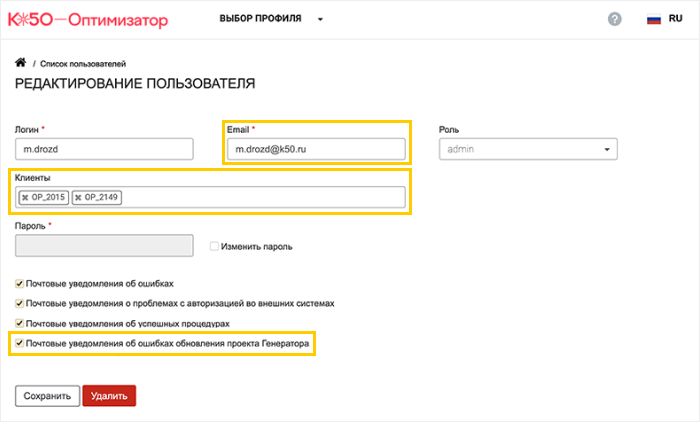Toggle the Изменить пароль checkbox

[x=214, y=246]
